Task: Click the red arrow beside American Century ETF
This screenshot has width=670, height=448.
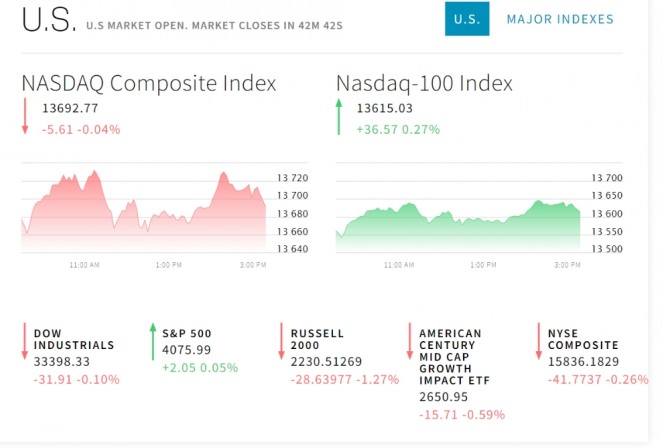Action: 410,341
